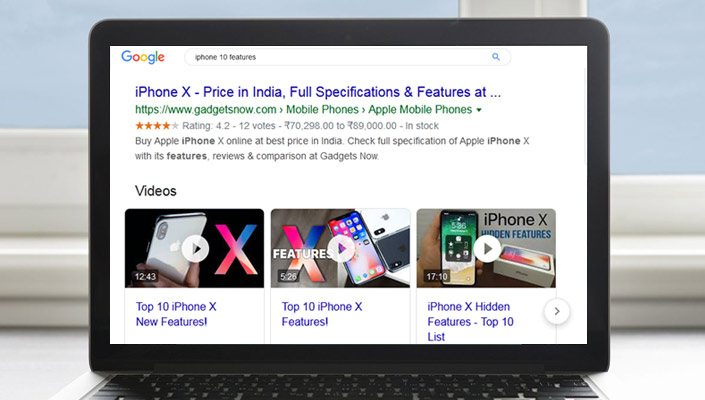Click the orange star rating icons

(157, 126)
